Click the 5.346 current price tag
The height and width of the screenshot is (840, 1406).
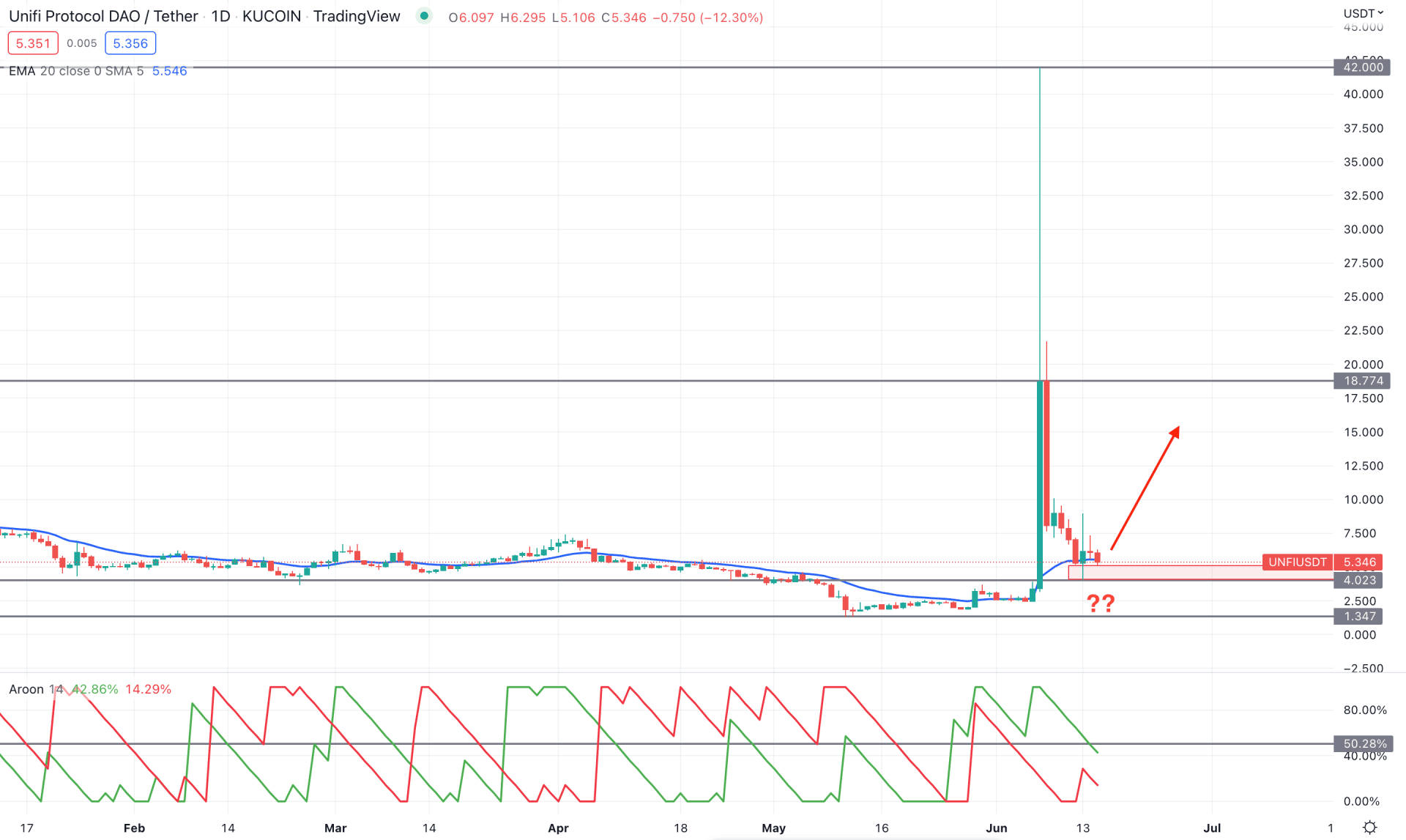[x=1359, y=562]
